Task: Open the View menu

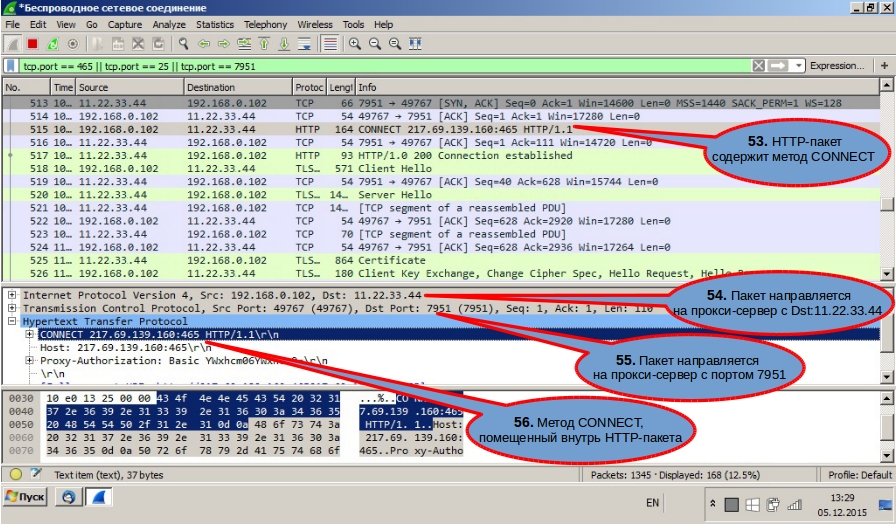Action: coord(66,25)
